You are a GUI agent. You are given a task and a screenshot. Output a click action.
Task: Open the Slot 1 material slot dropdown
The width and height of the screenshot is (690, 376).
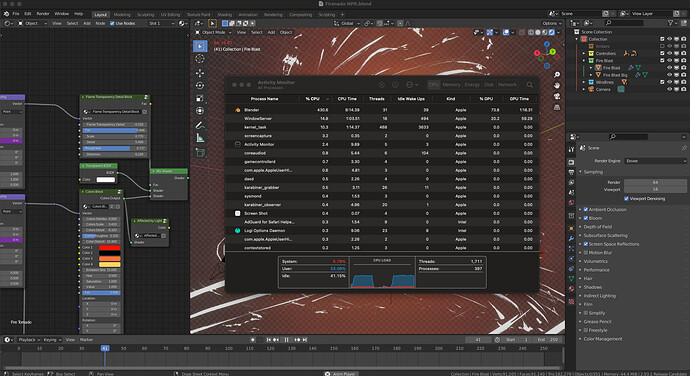point(161,23)
